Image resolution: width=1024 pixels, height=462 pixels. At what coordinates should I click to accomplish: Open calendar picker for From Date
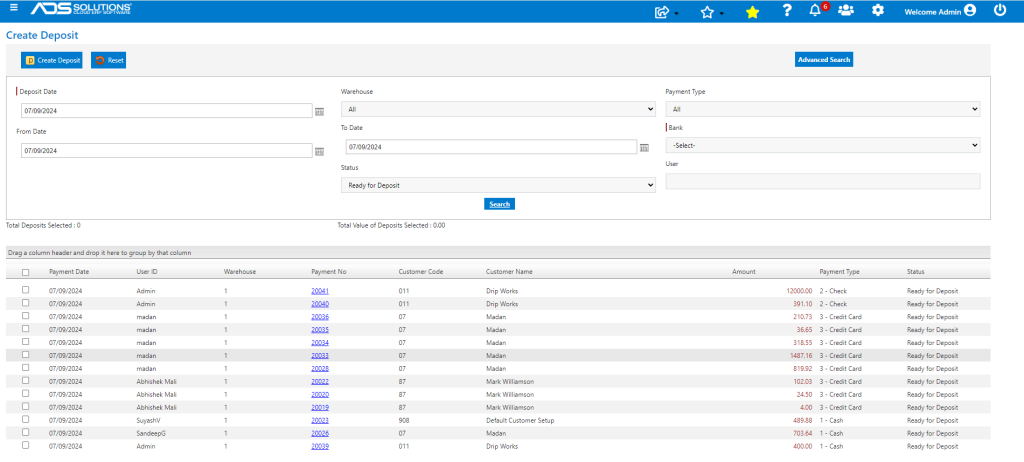[319, 152]
